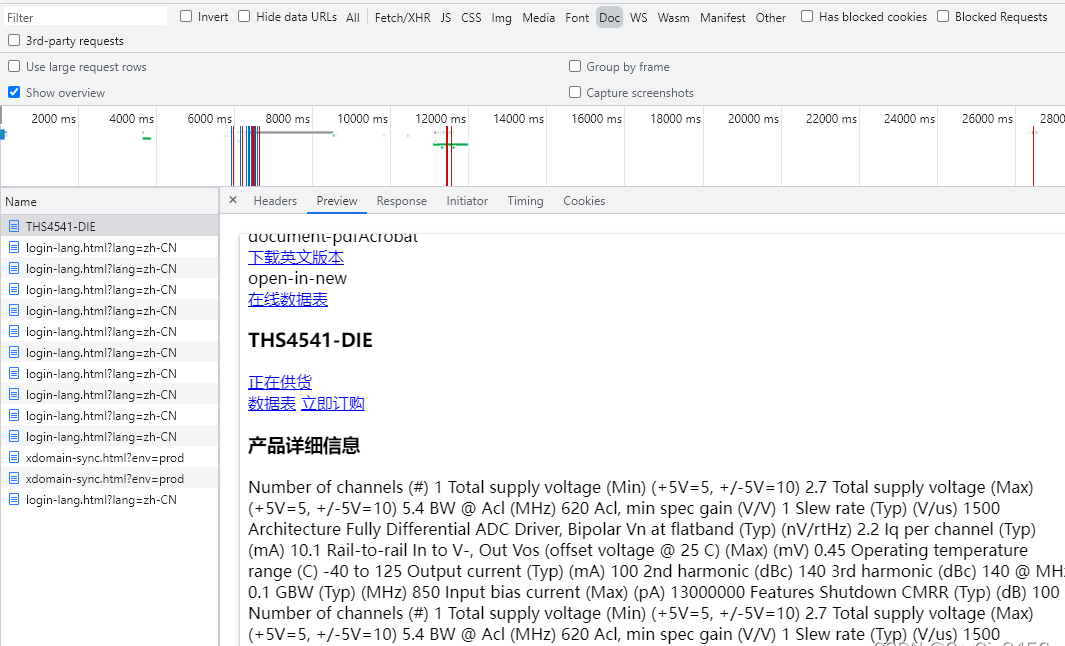
Task: Open the 数据表 link
Action: pyautogui.click(x=272, y=403)
